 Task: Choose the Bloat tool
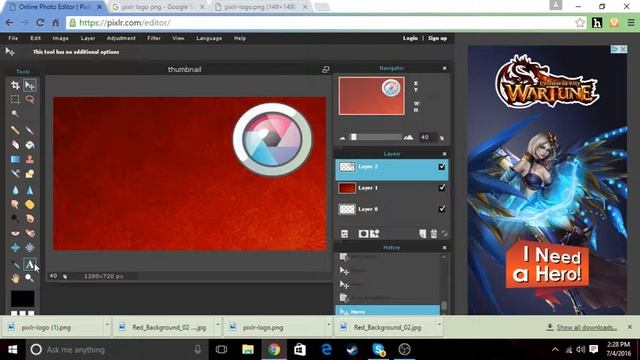[15, 248]
